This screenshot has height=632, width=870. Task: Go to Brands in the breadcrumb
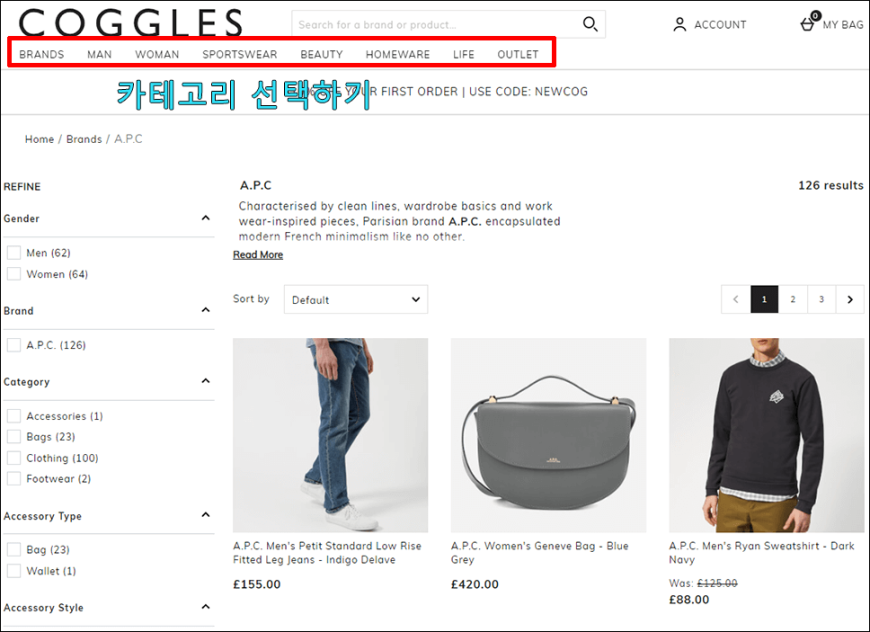click(x=84, y=139)
